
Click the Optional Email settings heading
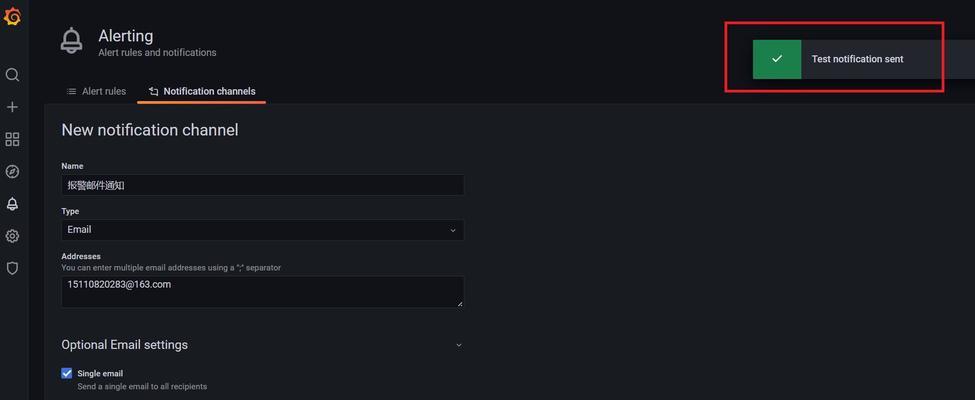(x=124, y=345)
